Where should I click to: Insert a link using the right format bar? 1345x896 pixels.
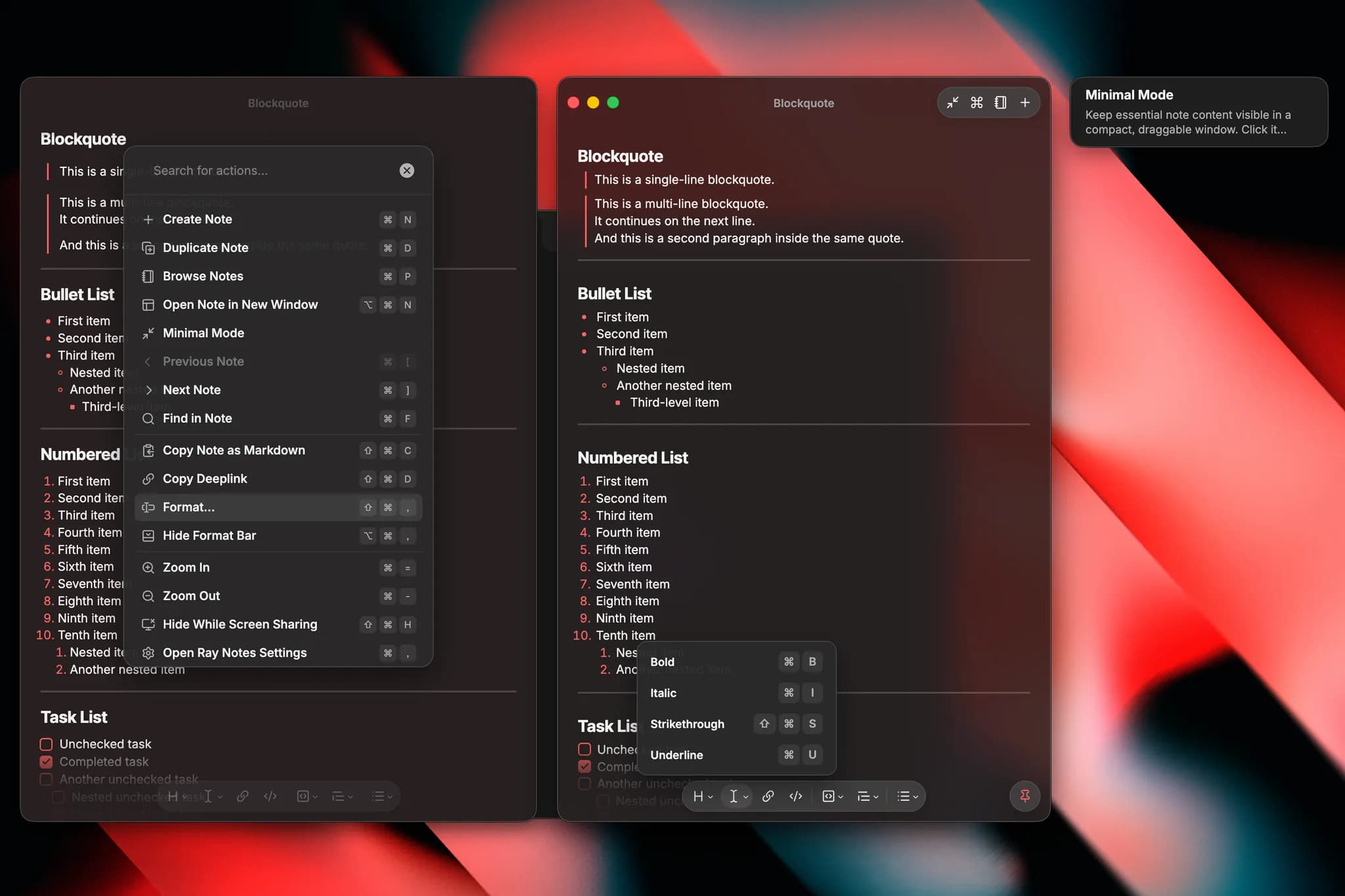768,796
